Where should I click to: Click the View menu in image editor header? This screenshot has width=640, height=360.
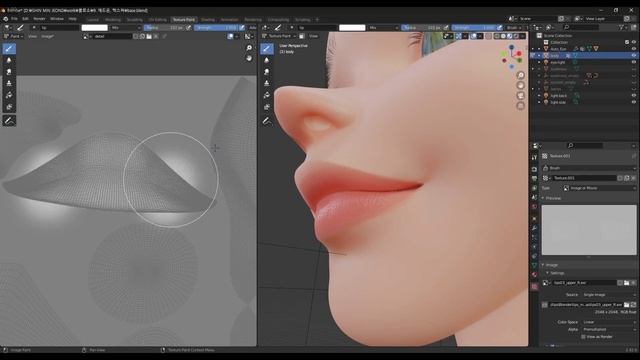pos(32,36)
